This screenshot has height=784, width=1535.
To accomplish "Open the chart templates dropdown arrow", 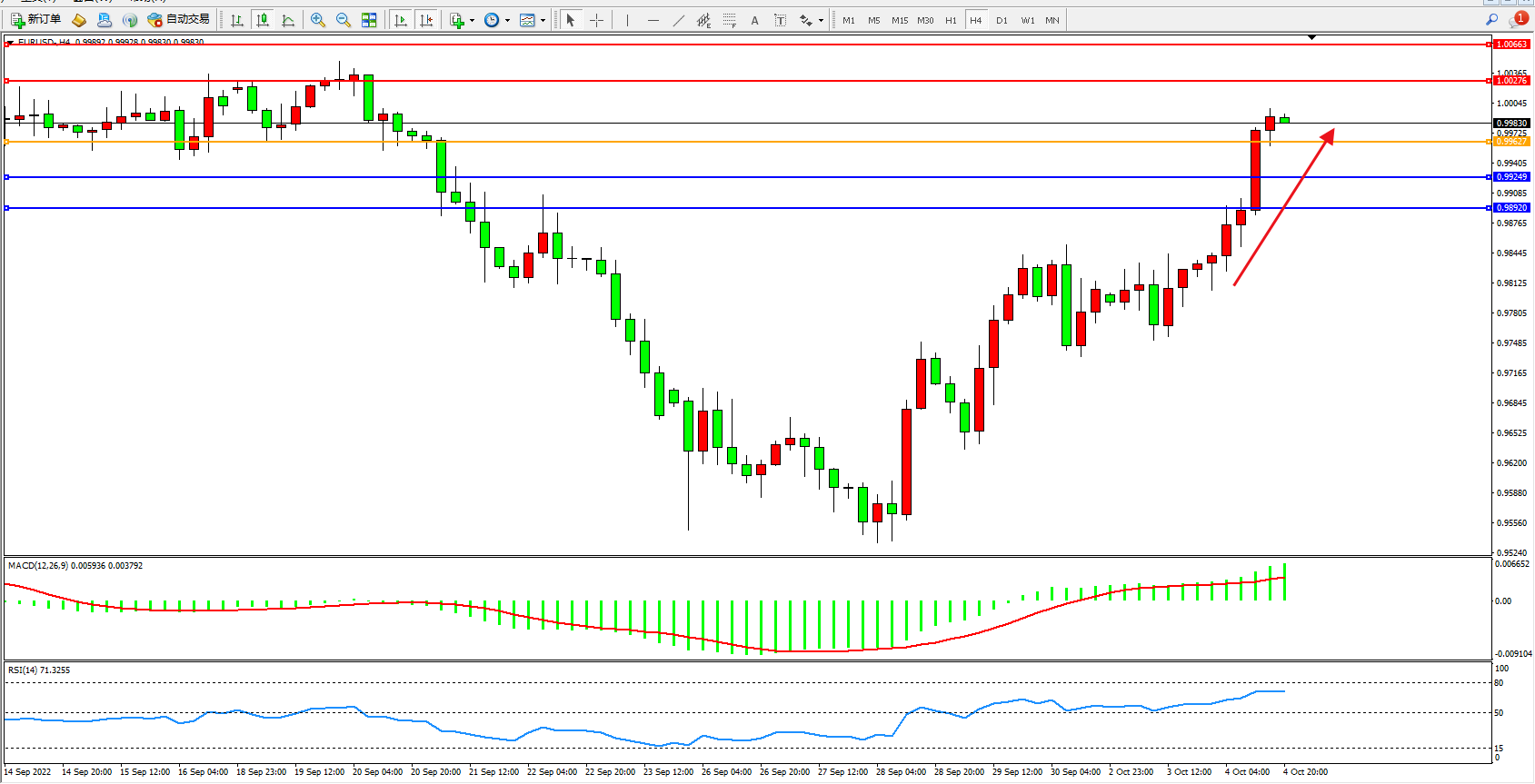I will click(543, 20).
